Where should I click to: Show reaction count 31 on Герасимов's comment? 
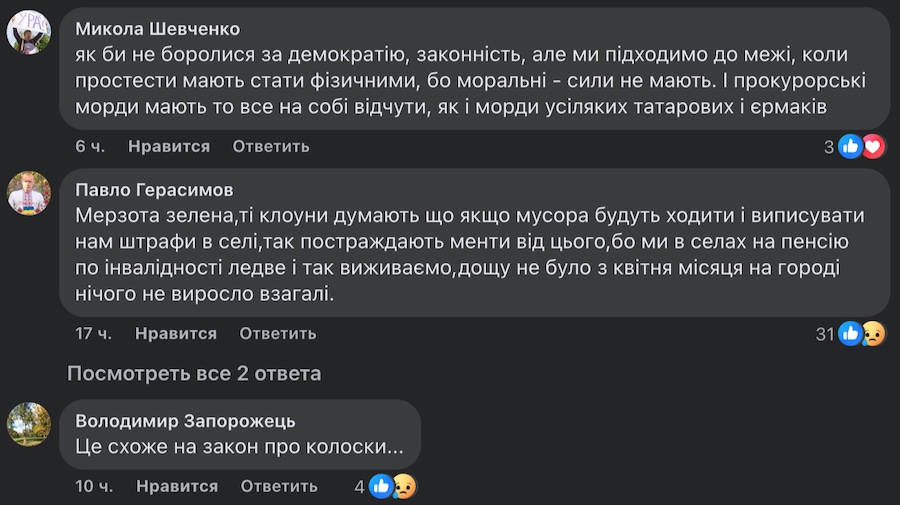[x=824, y=333]
